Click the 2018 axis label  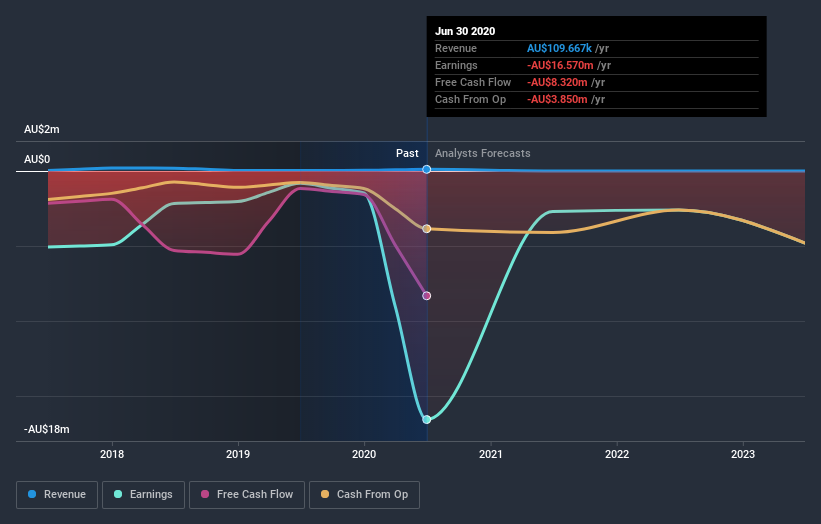pos(112,454)
